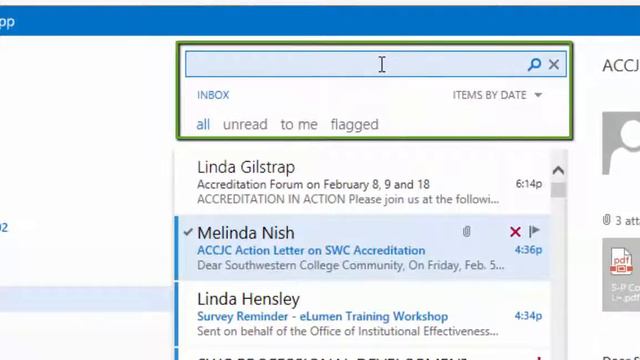Select the 'unread' filter tab
The image size is (640, 360).
click(x=245, y=124)
